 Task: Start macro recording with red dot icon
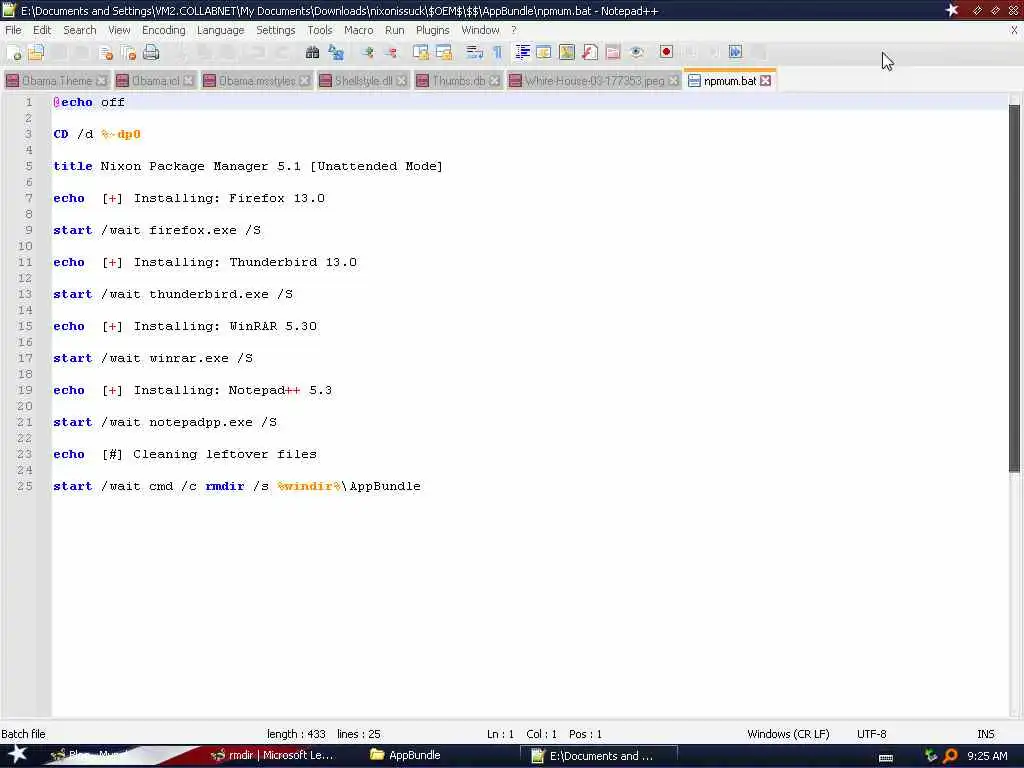coord(666,52)
